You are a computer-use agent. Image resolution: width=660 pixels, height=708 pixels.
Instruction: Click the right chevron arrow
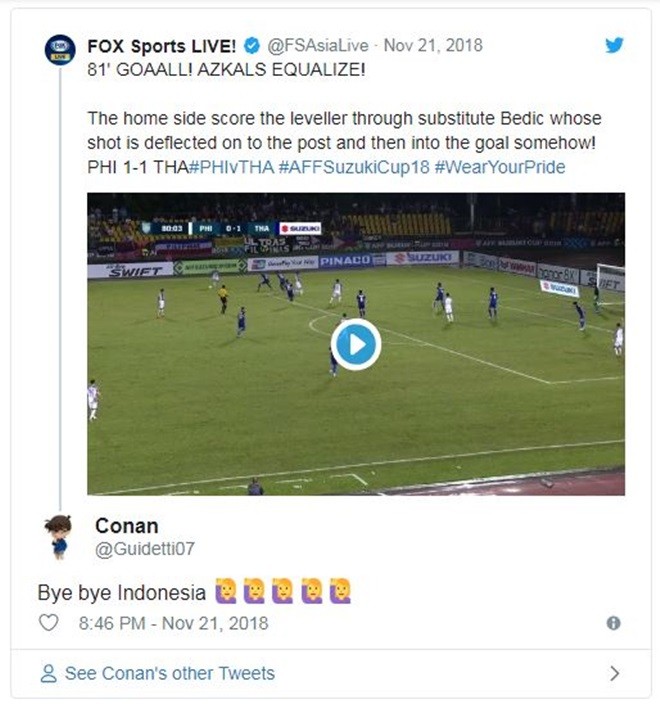[x=614, y=673]
